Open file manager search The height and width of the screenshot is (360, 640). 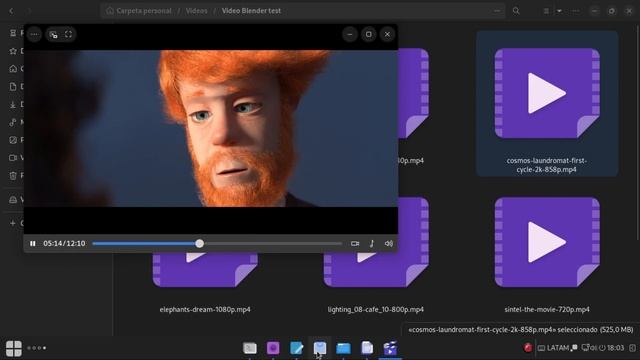click(x=516, y=11)
